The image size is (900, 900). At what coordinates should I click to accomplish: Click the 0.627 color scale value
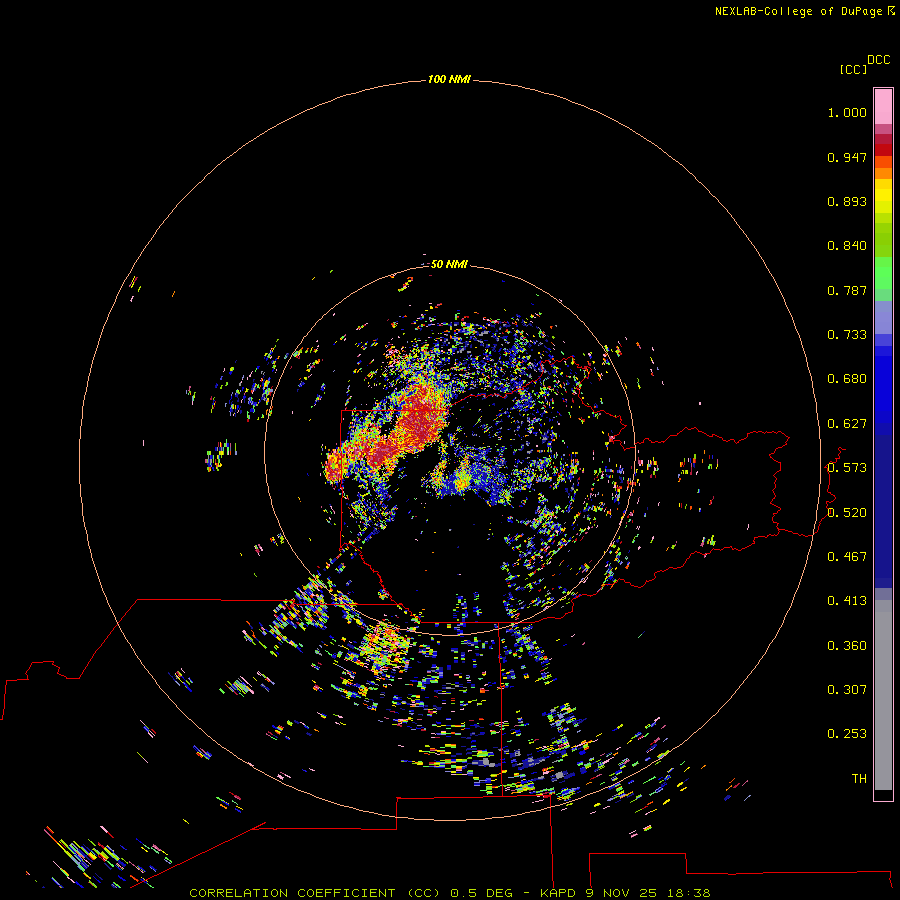[847, 424]
